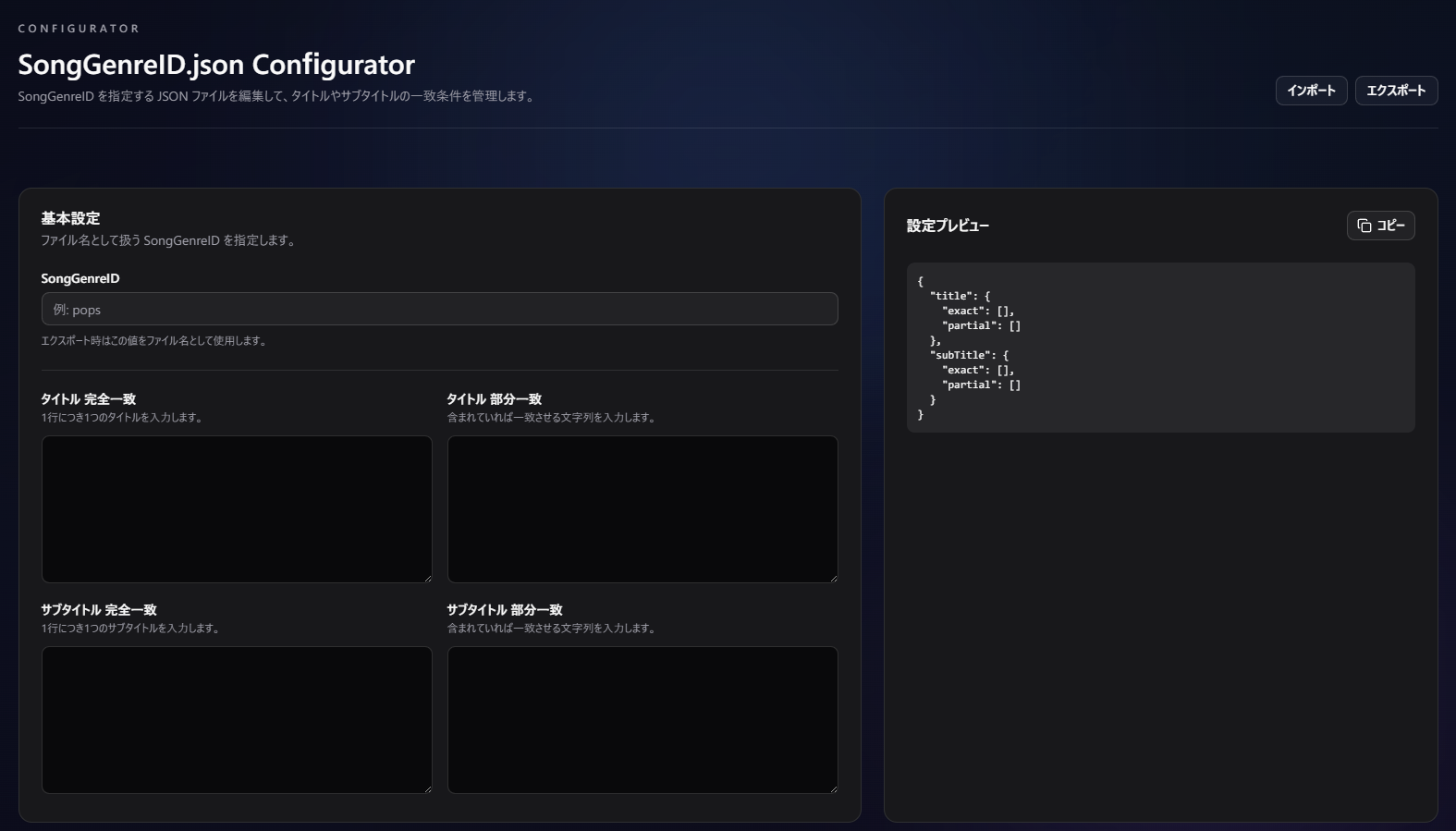Click resize handle of サブタイトル 部分一致 textarea
This screenshot has height=831, width=1456.
tap(833, 788)
